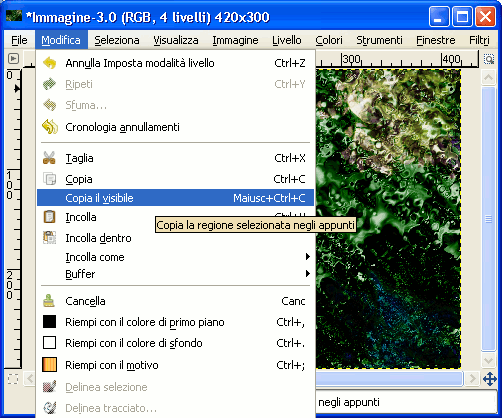Open the image menu arrow button by the ruler
502x418 pixels.
[13, 59]
